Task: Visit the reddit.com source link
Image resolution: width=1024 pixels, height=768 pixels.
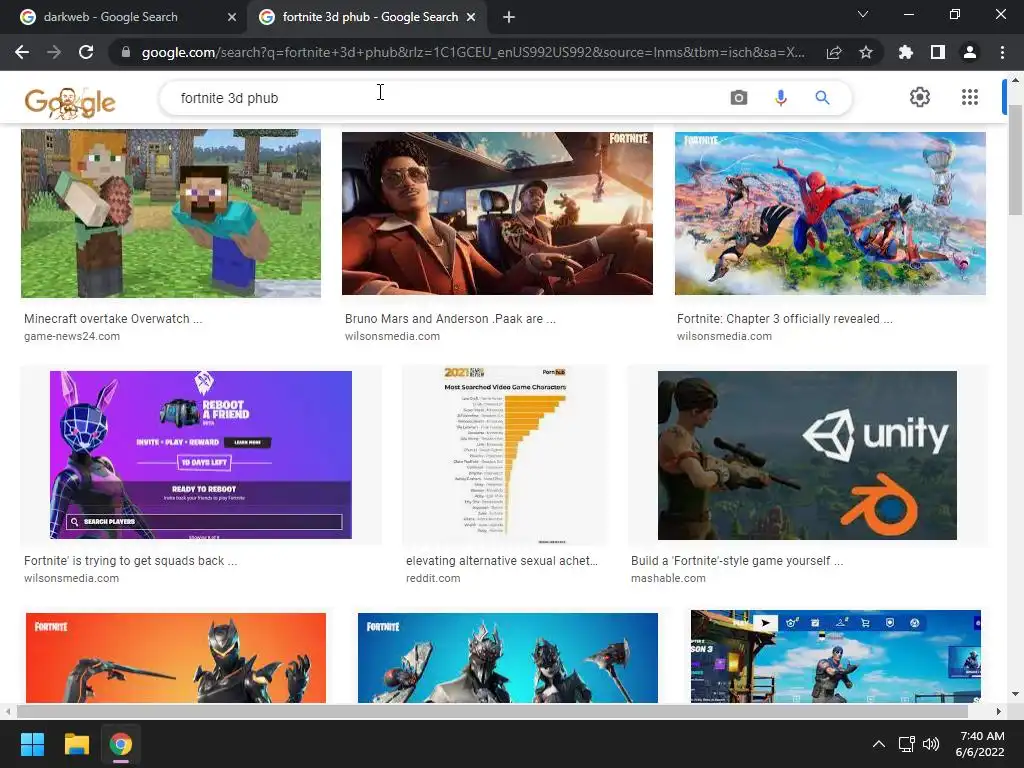Action: pos(433,578)
